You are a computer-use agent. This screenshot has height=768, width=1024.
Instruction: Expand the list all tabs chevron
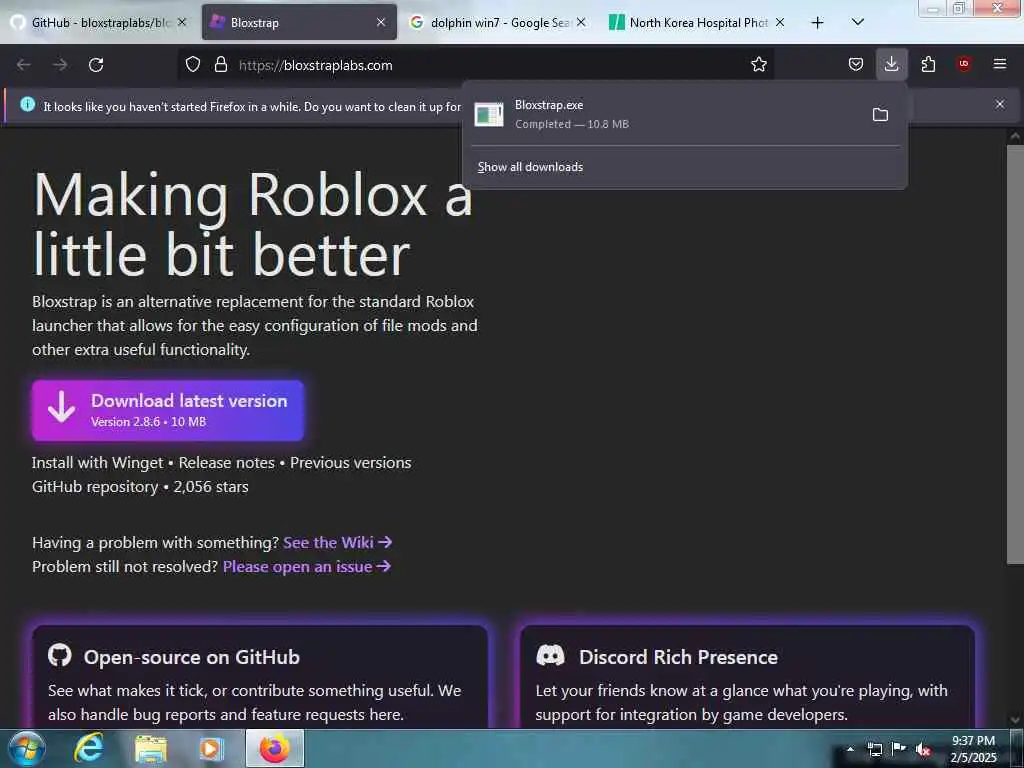(x=858, y=22)
